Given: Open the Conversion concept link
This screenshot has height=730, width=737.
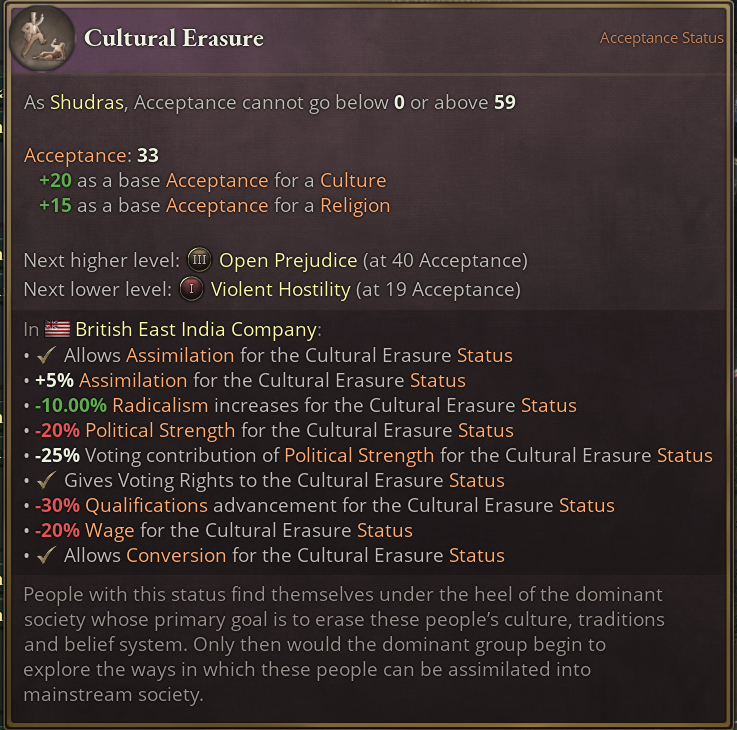Looking at the screenshot, I should [x=176, y=555].
